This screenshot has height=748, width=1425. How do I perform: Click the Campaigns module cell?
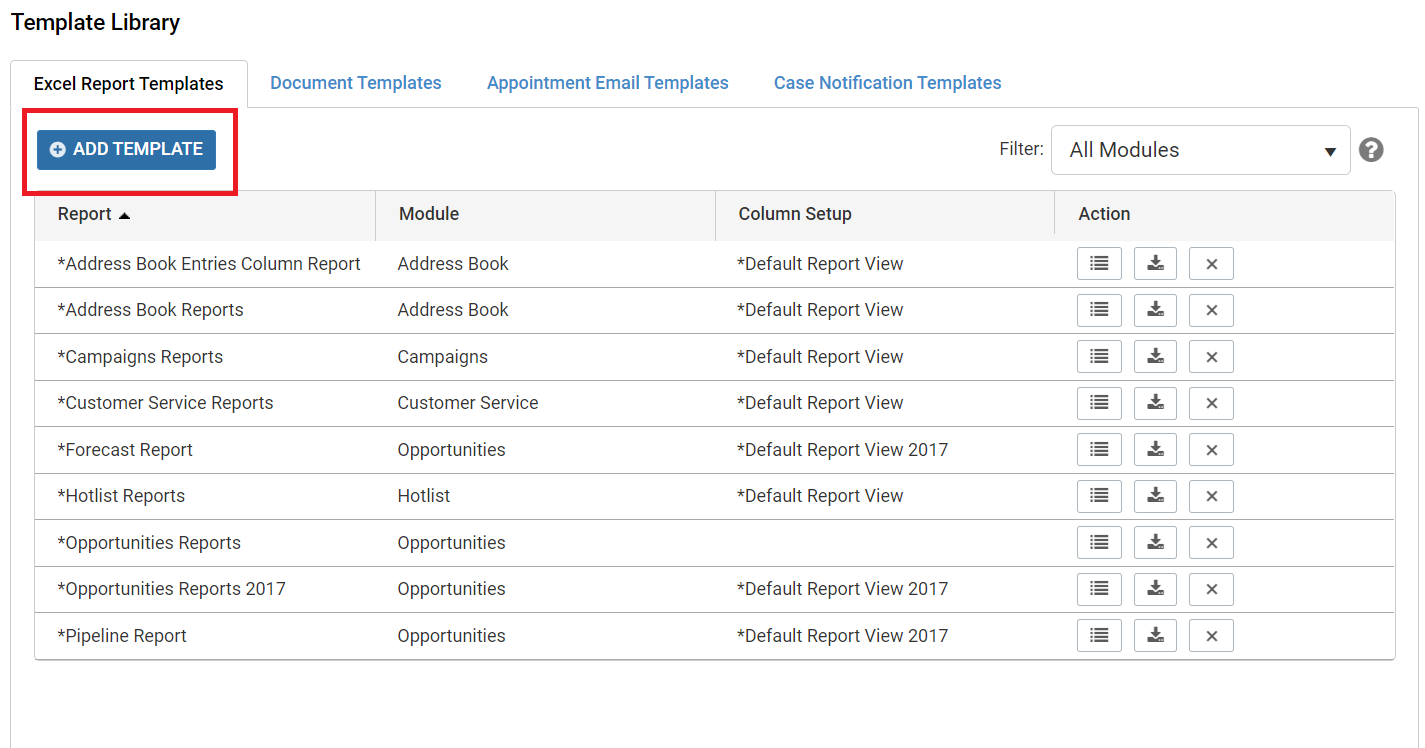pos(443,357)
